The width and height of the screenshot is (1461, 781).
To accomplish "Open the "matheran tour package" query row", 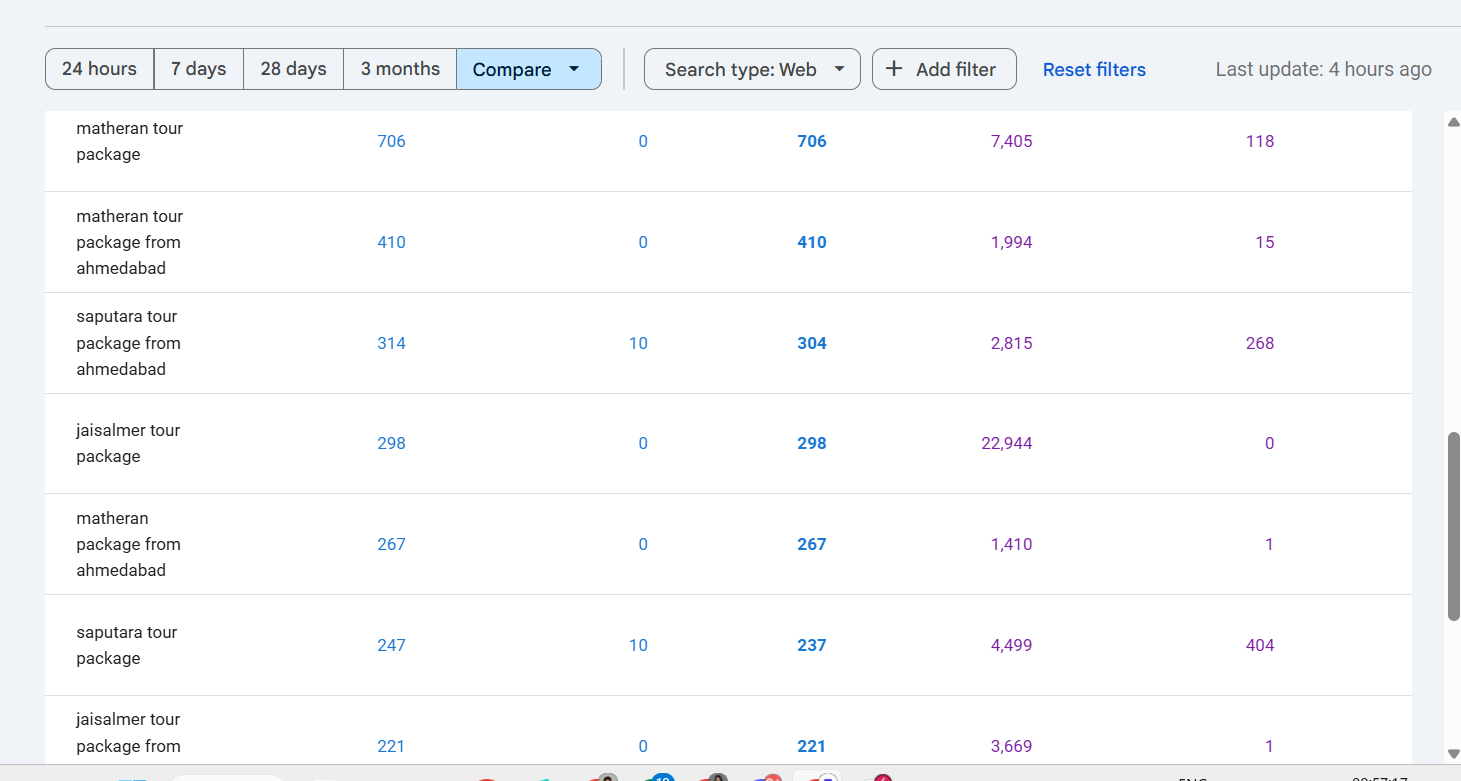I will (129, 141).
